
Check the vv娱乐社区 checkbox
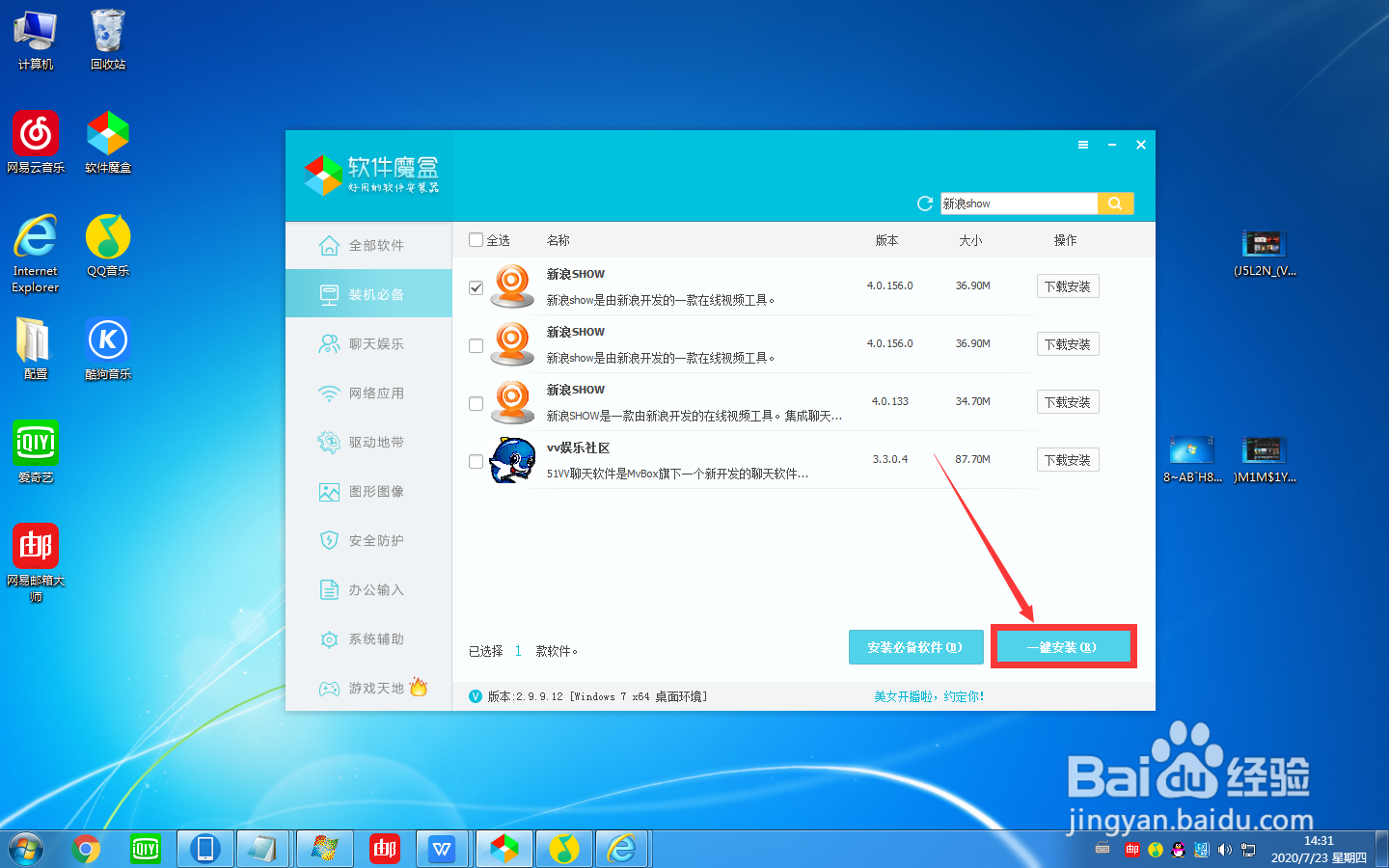tap(476, 461)
